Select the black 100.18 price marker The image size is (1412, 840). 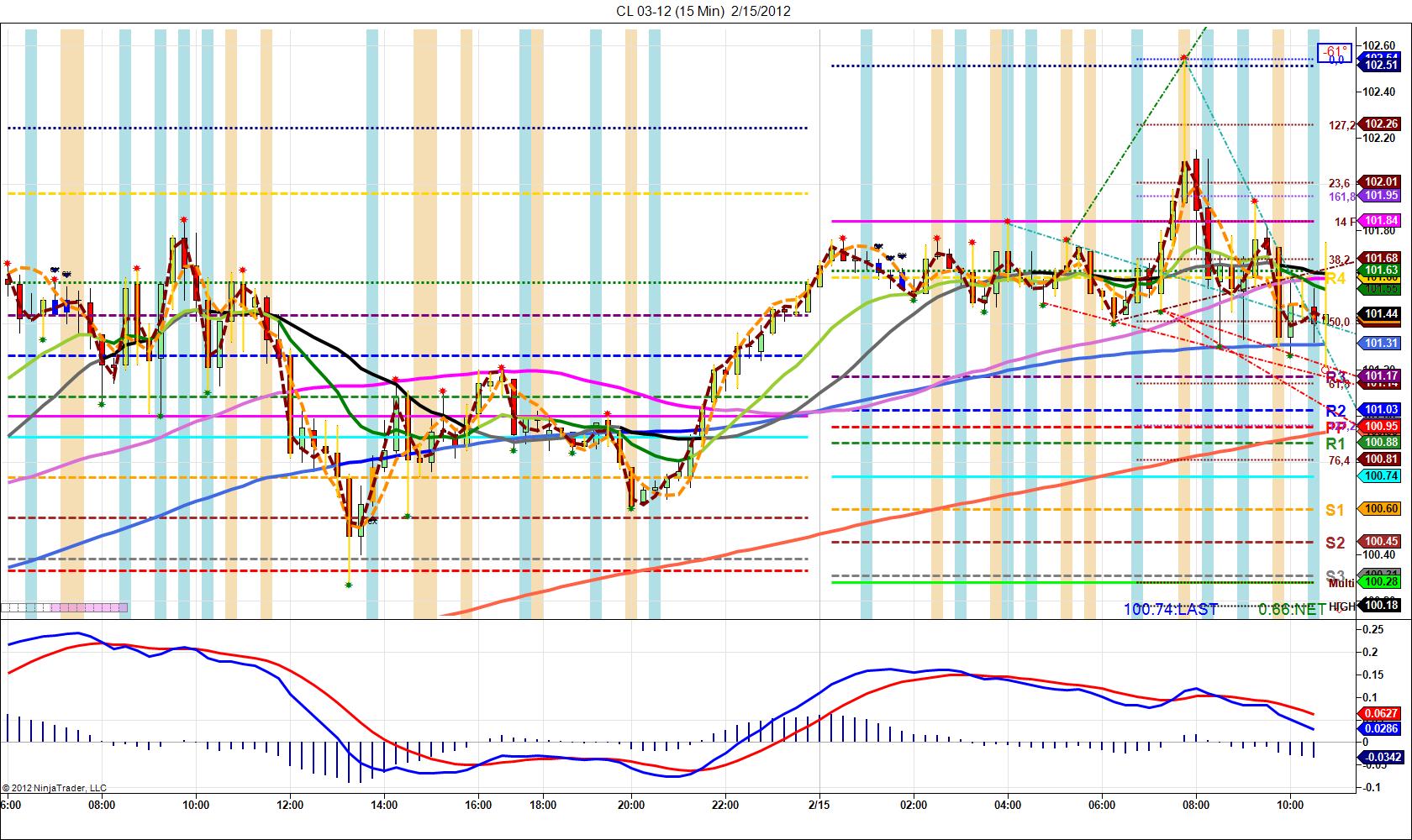(x=1381, y=606)
